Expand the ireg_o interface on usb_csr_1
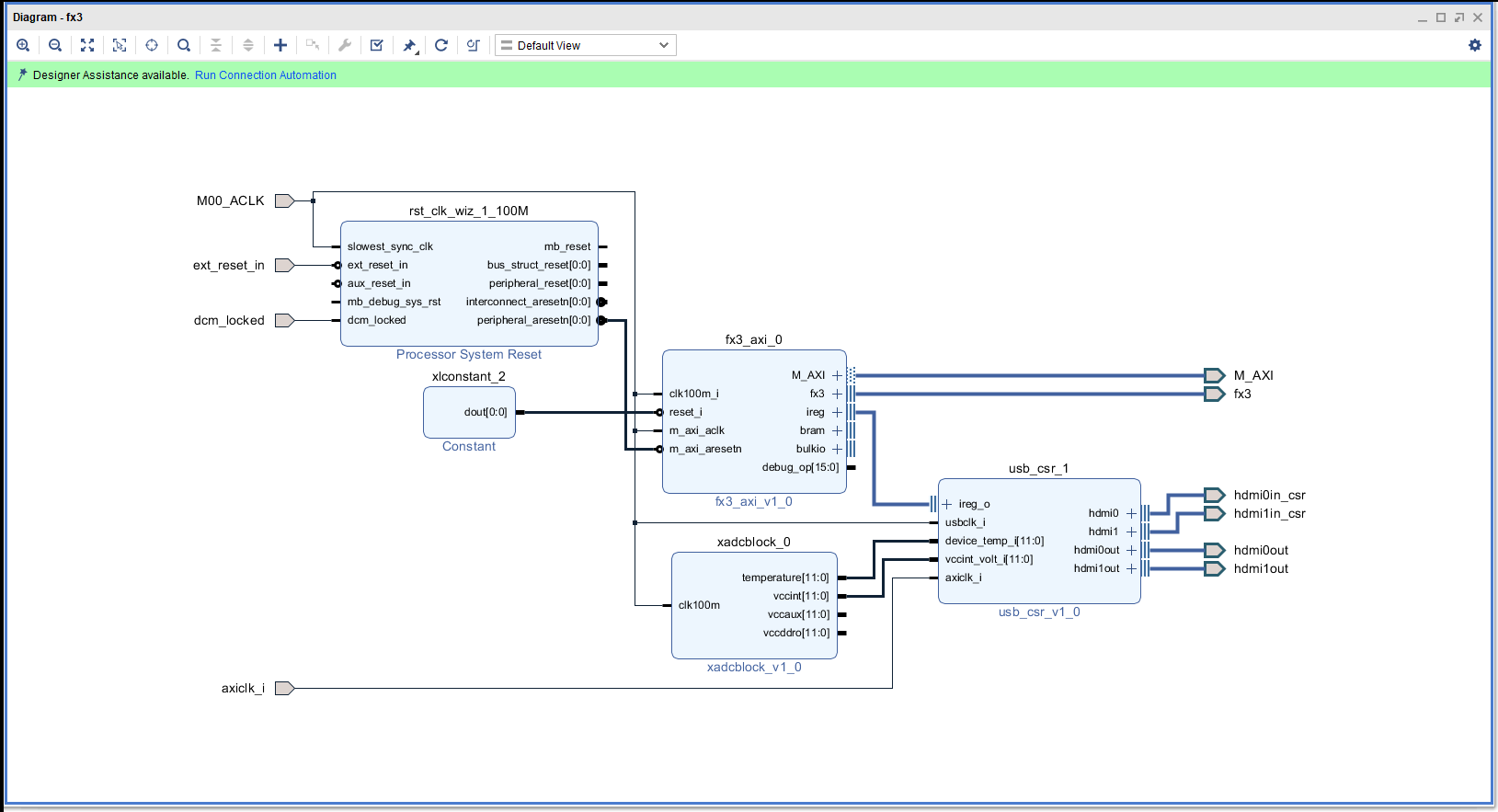The height and width of the screenshot is (812, 1498). click(947, 504)
